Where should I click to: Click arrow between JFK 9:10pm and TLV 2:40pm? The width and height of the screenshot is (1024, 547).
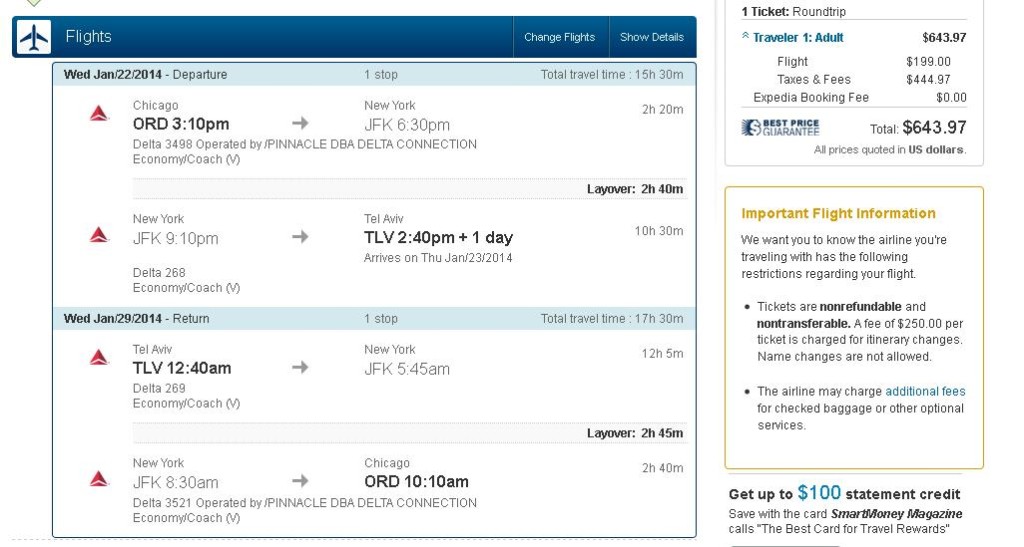300,237
